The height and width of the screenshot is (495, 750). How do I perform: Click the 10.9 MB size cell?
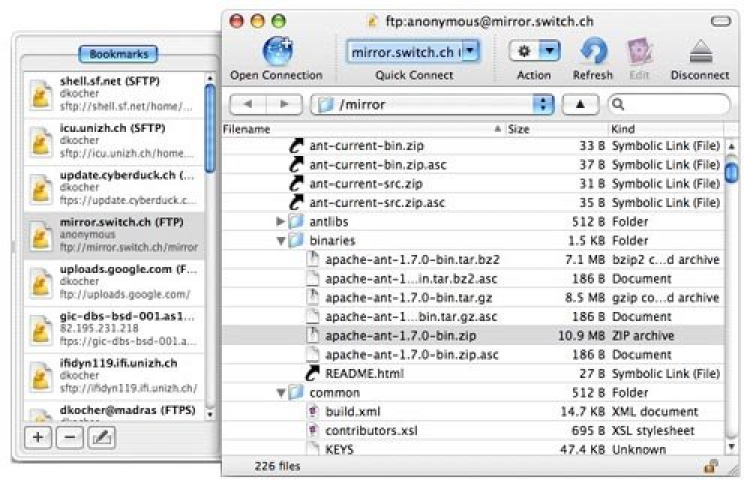tap(581, 336)
